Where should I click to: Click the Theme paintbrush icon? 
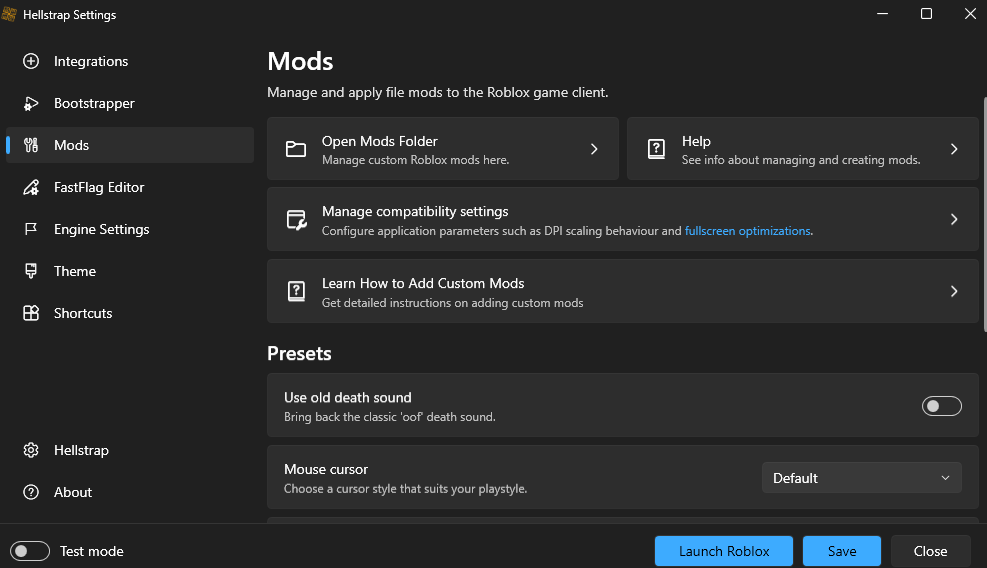tap(31, 271)
